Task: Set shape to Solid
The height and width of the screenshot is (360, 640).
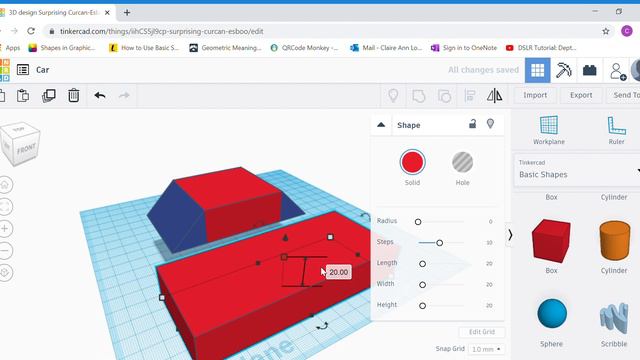Action: (412, 162)
